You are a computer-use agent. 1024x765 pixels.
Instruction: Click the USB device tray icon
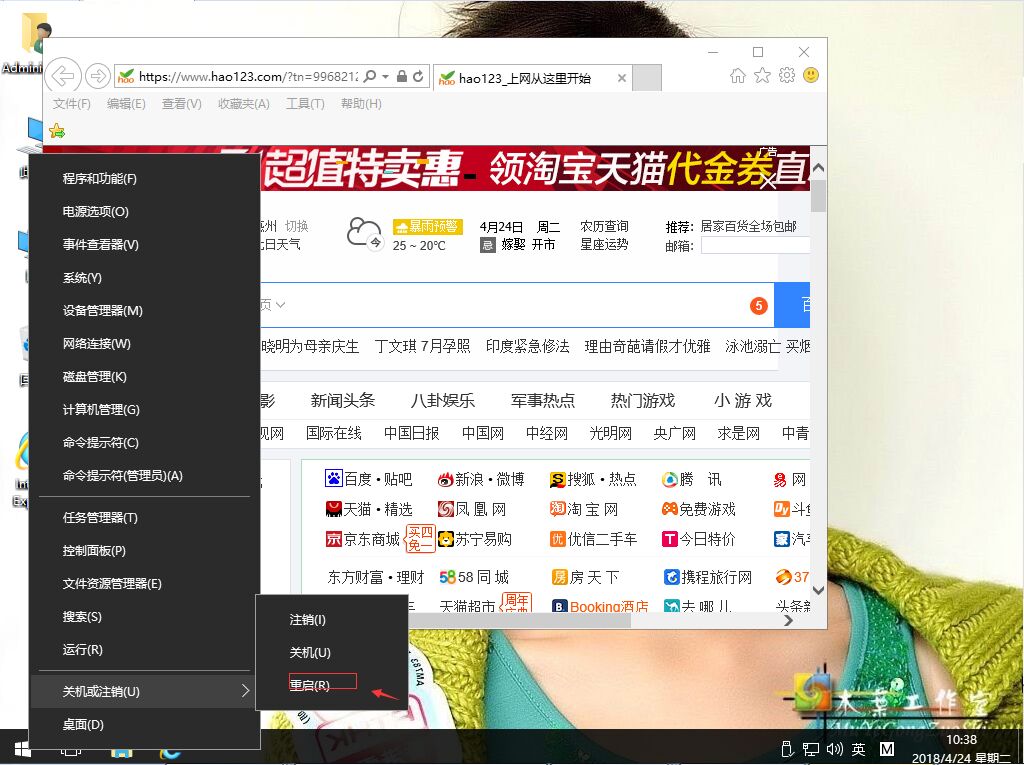click(x=787, y=749)
